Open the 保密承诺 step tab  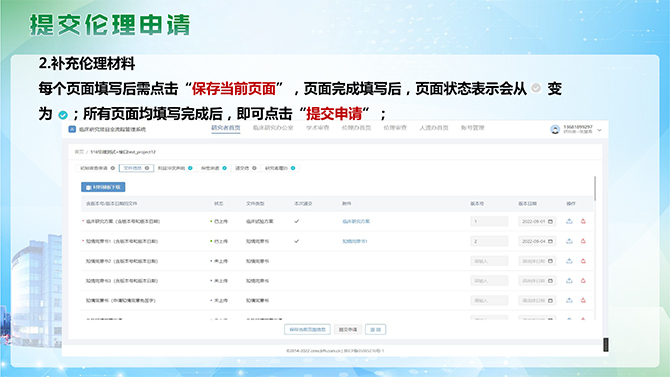pos(214,168)
